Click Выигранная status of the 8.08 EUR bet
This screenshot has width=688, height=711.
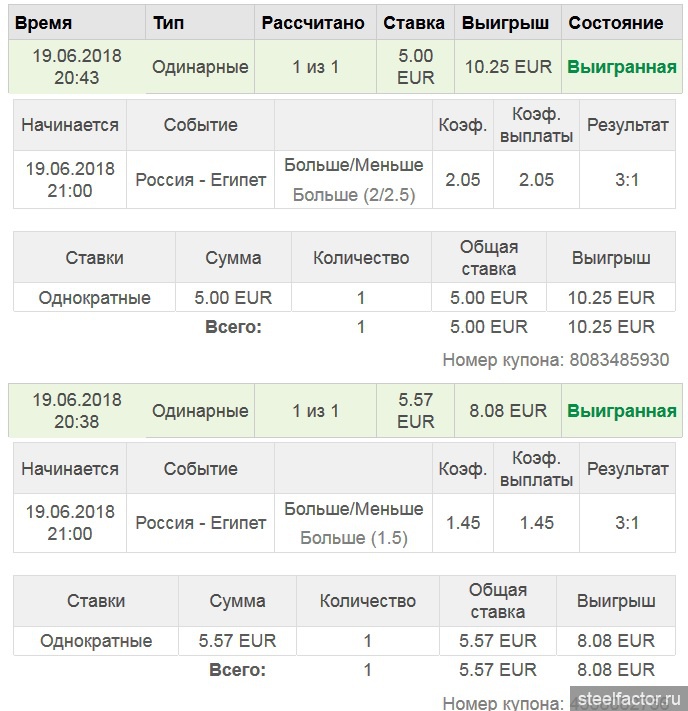click(621, 411)
